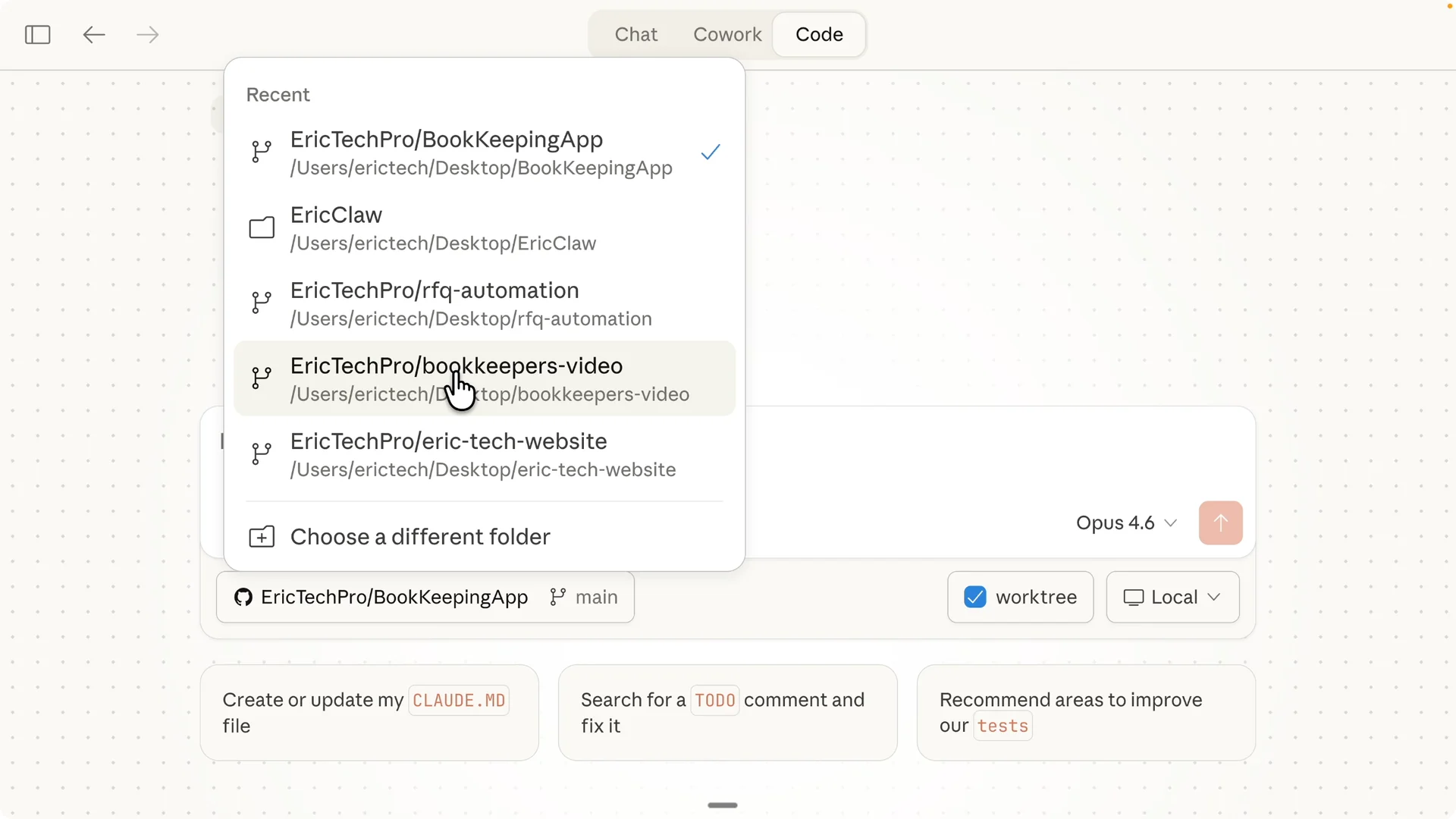Click the GitHub icon in the repo selector
1456x819 pixels.
pyautogui.click(x=243, y=598)
